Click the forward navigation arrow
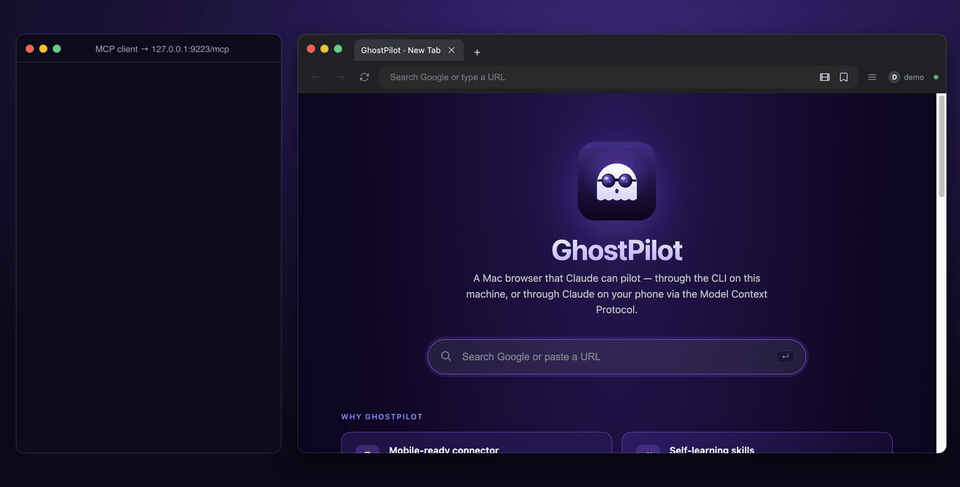 point(340,77)
